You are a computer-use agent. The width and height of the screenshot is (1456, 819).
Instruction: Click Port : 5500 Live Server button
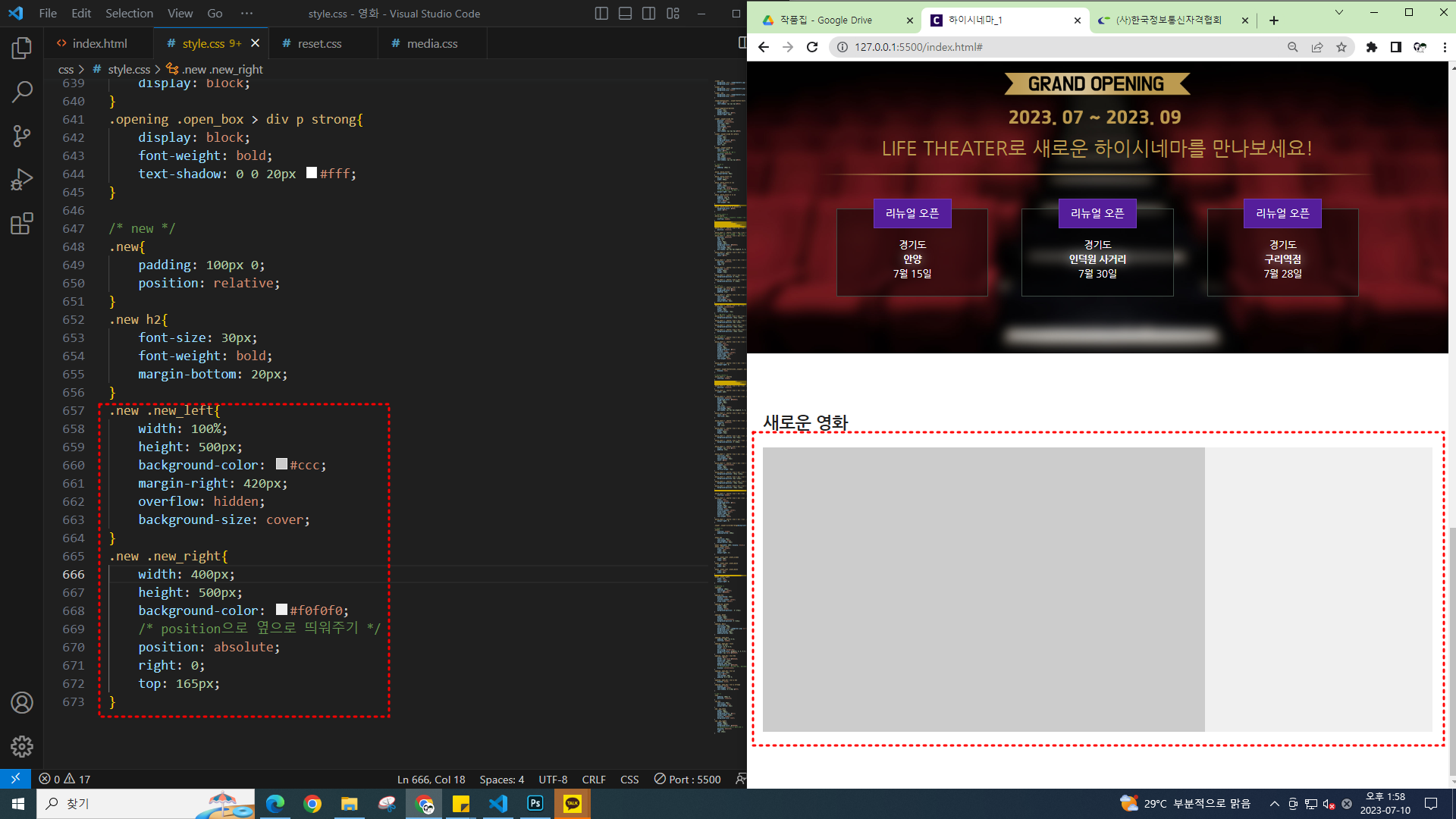tap(687, 780)
